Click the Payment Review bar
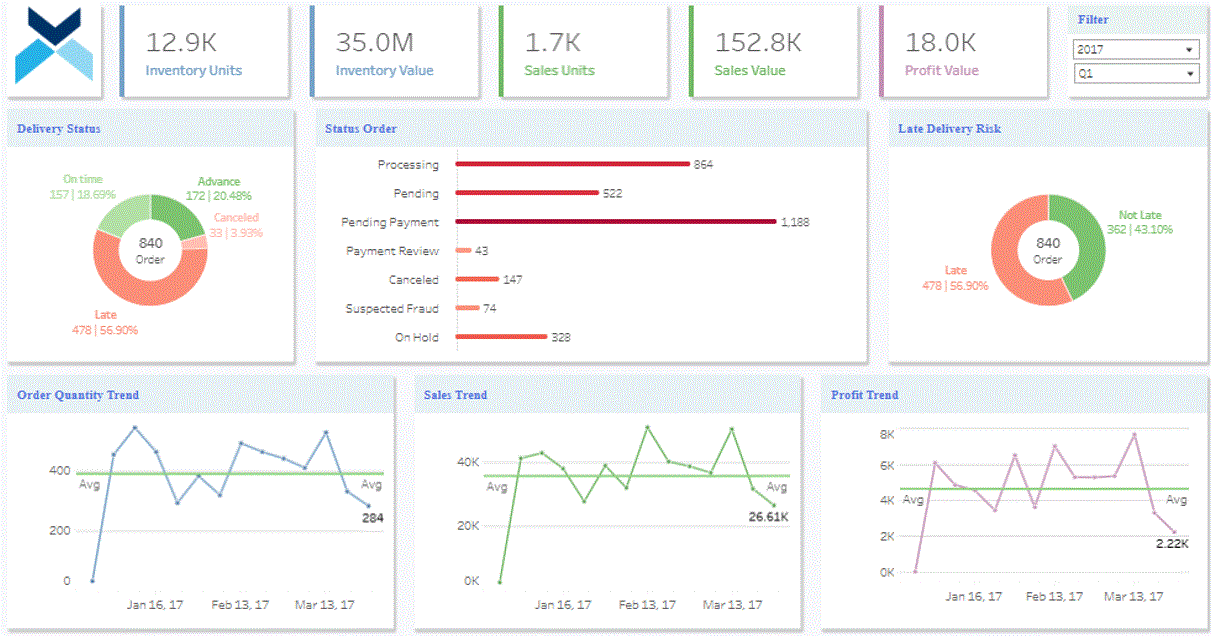This screenshot has height=636, width=1211. 463,251
